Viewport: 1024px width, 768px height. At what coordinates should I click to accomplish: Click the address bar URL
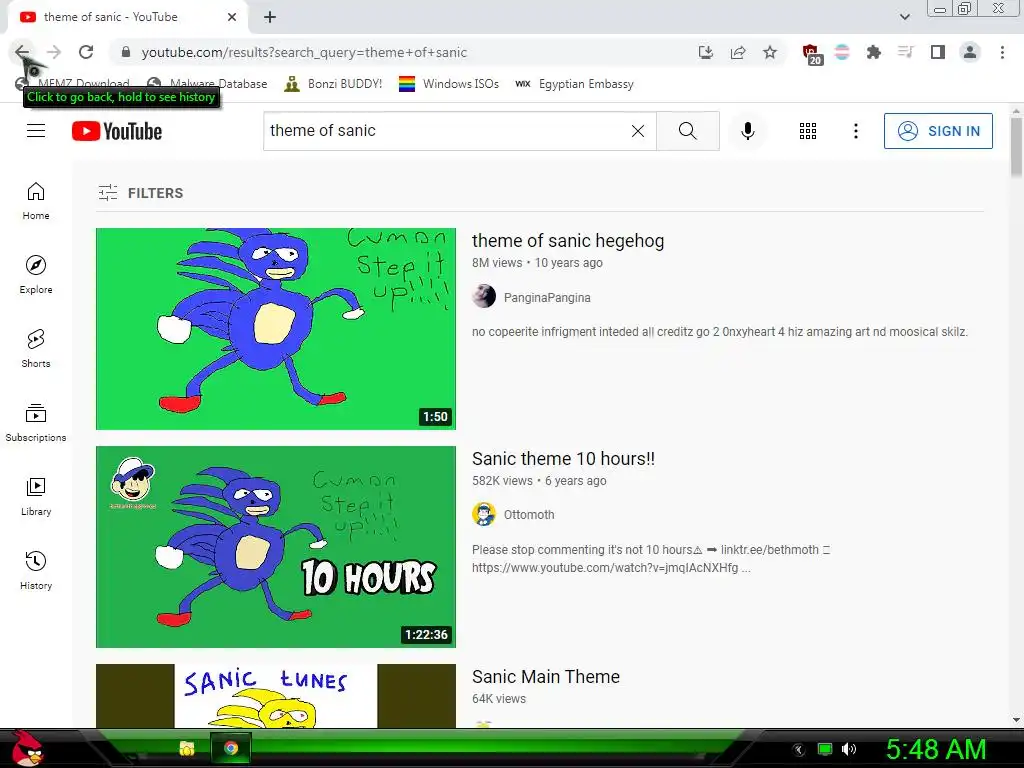click(x=304, y=52)
